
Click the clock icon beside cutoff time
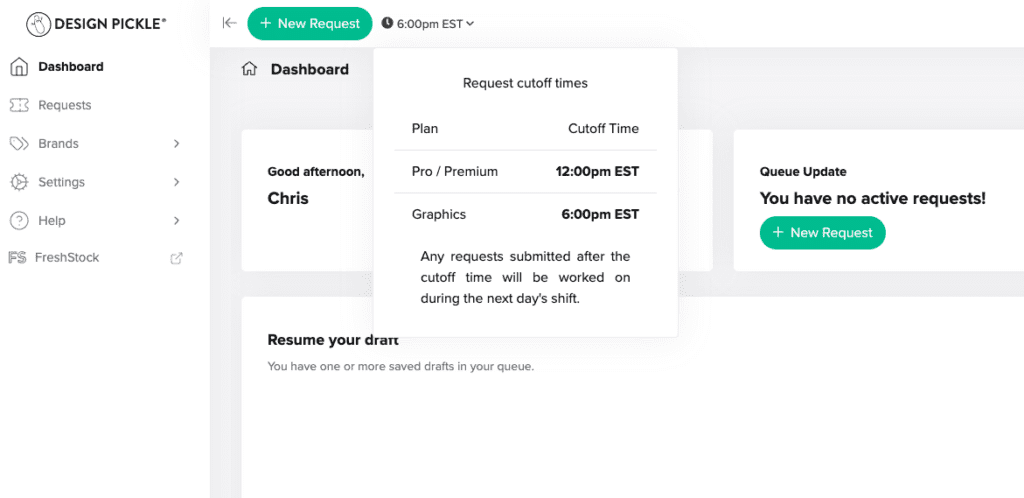pos(387,24)
